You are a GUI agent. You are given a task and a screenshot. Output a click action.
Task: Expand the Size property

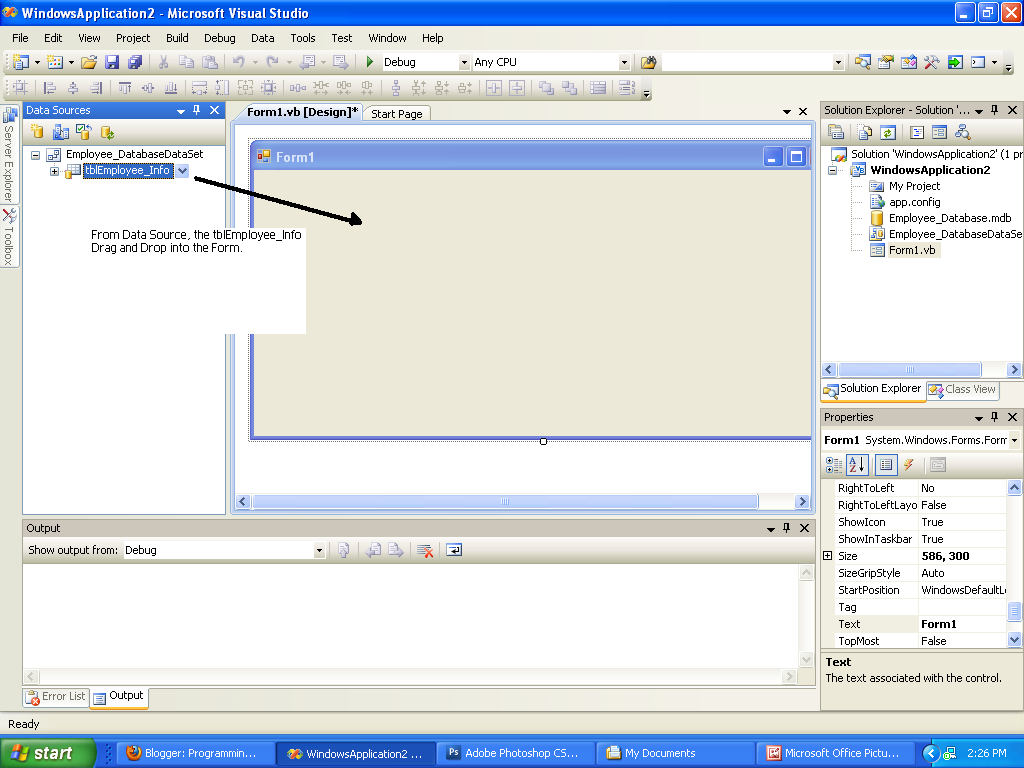pyautogui.click(x=827, y=556)
